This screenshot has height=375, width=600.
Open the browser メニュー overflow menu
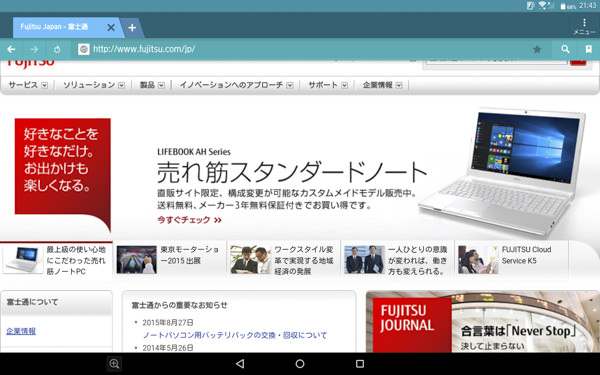coord(584,26)
